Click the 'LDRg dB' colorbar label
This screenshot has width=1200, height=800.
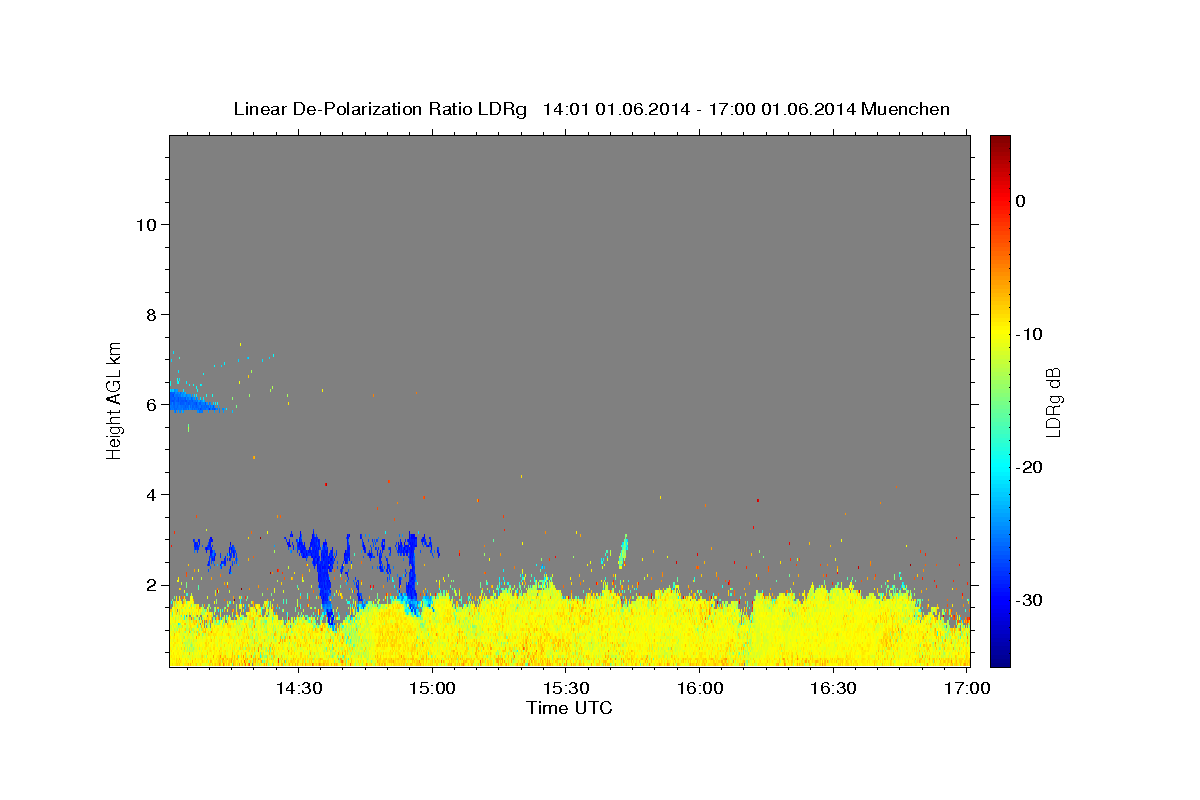pos(1052,401)
